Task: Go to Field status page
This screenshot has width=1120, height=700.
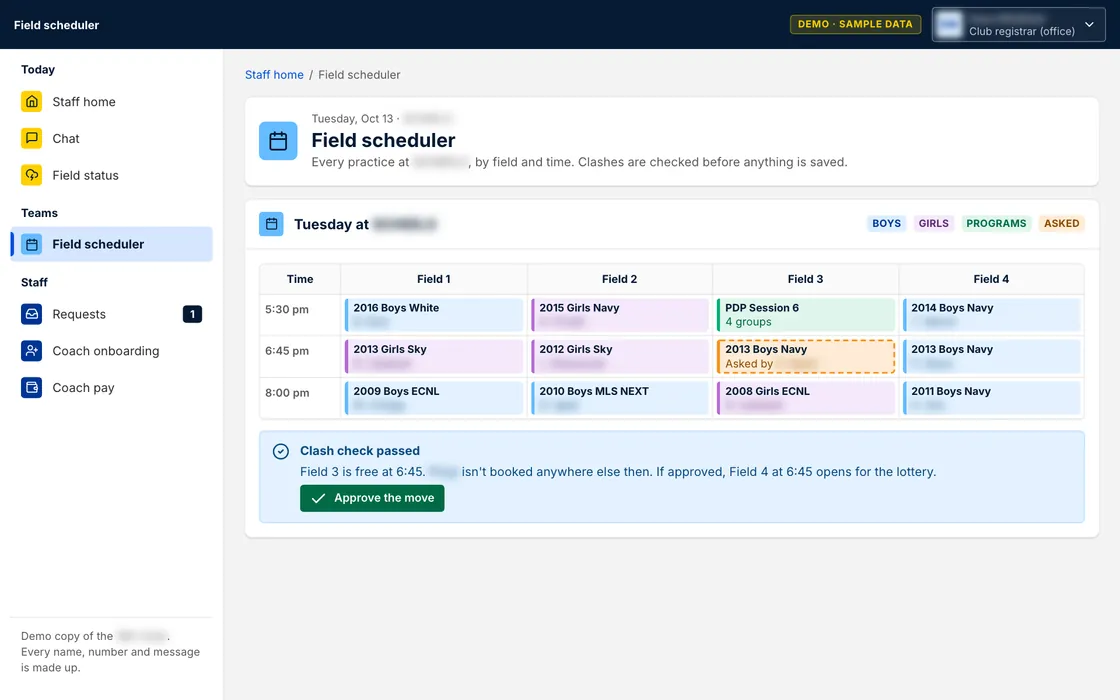Action: [x=111, y=175]
